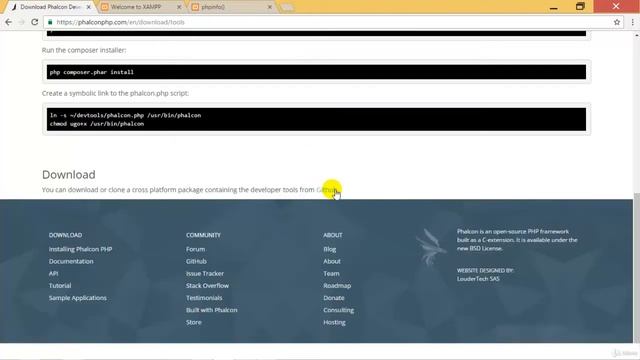This screenshot has height=360, width=640.
Task: Open a new tab with the new-tab button
Action: tap(287, 7)
